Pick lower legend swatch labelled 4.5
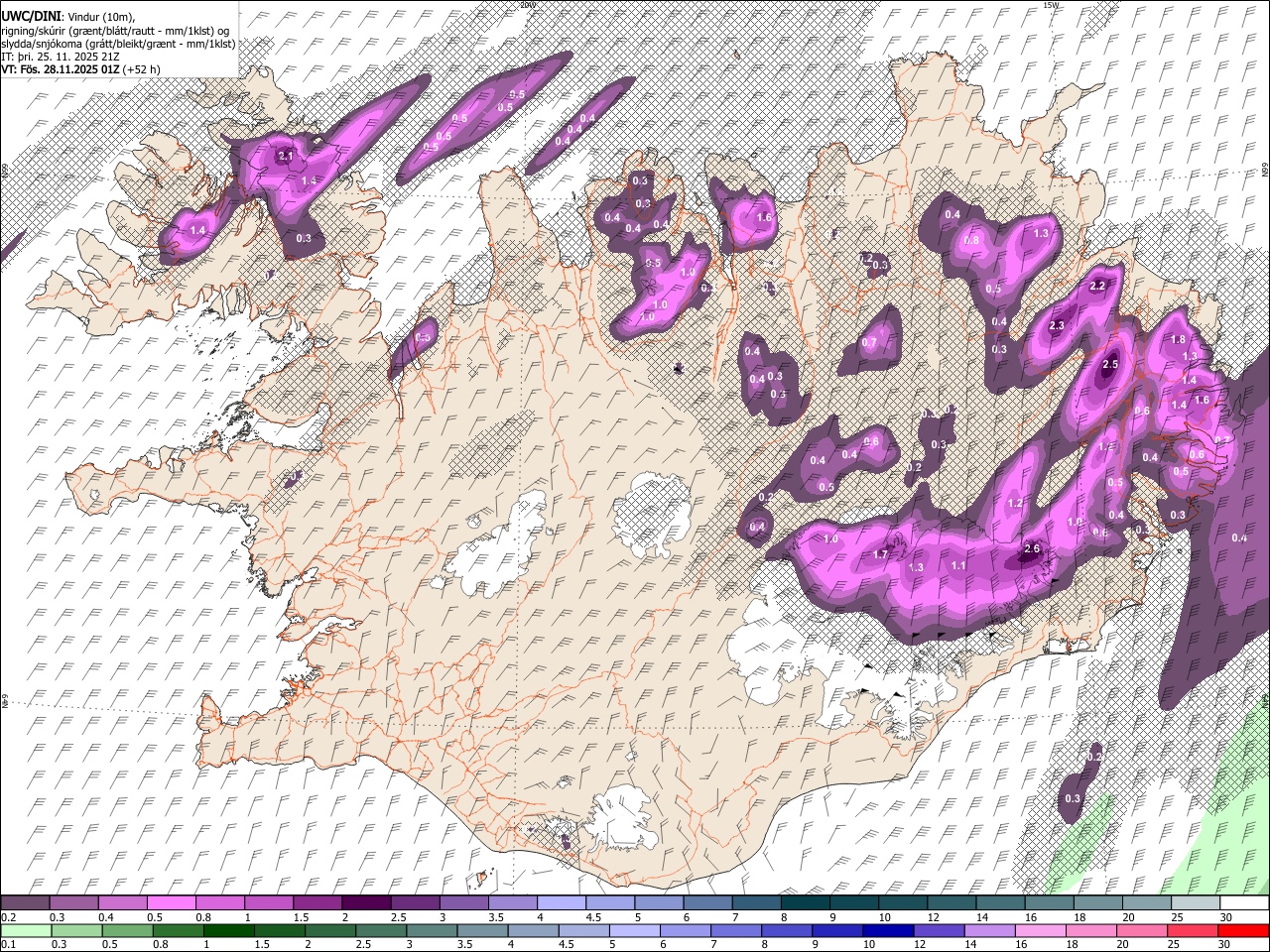 [583, 930]
